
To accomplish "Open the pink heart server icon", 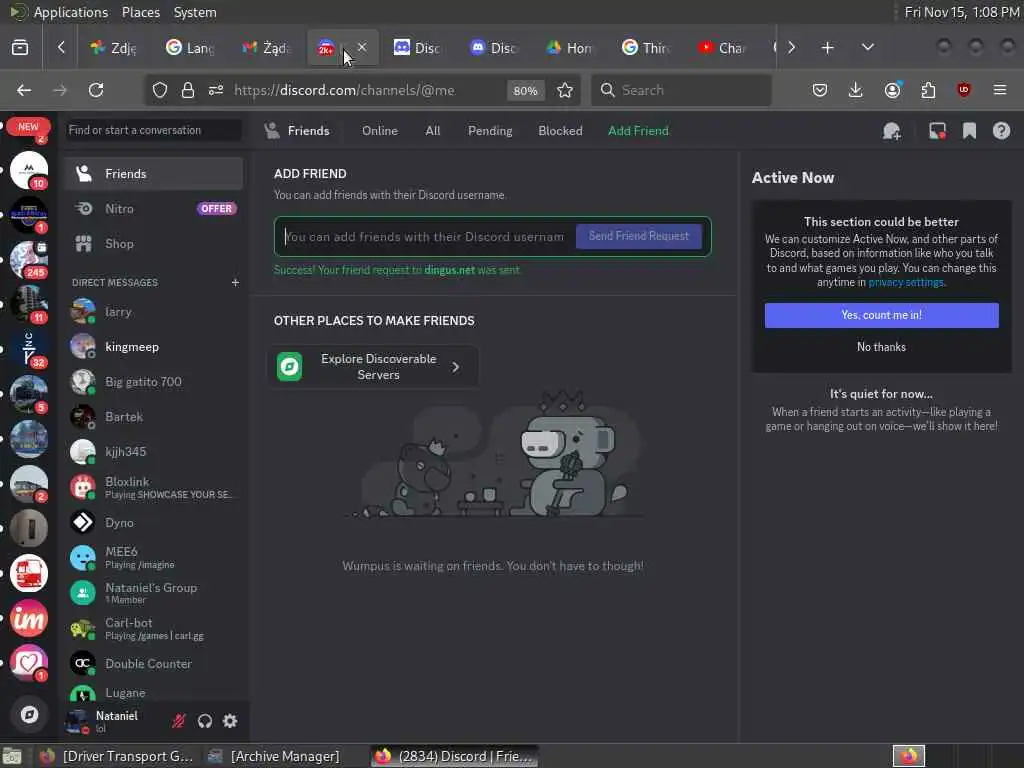I will pyautogui.click(x=29, y=663).
